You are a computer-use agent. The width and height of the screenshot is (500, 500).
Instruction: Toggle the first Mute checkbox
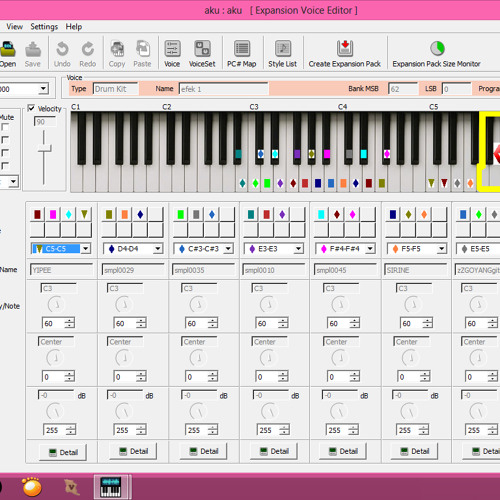(x=5, y=127)
